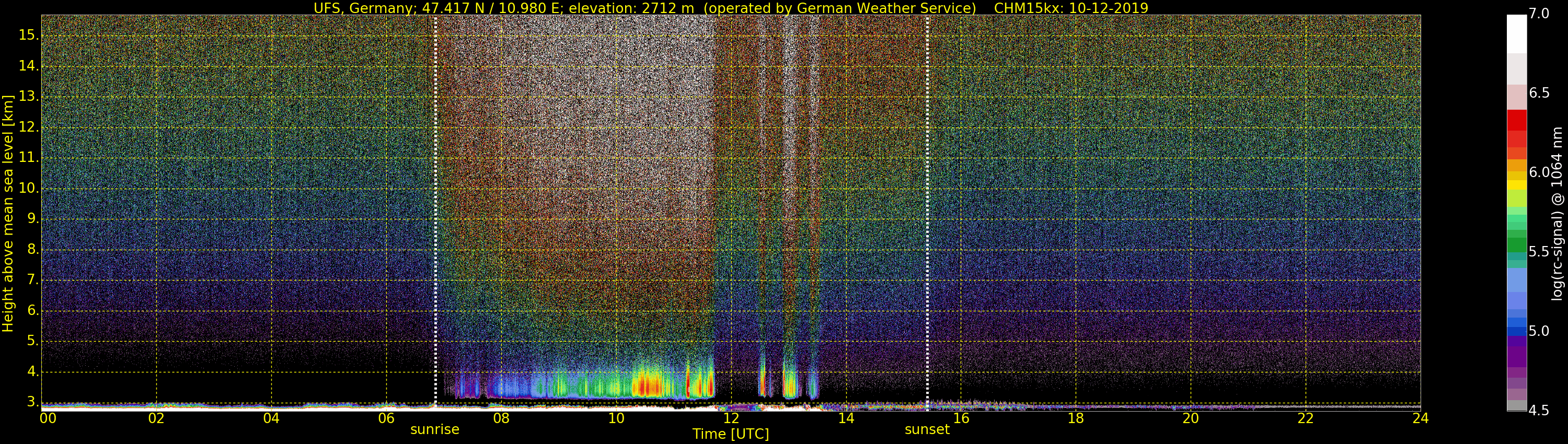Click the red band of the colorbar

tap(1516, 120)
